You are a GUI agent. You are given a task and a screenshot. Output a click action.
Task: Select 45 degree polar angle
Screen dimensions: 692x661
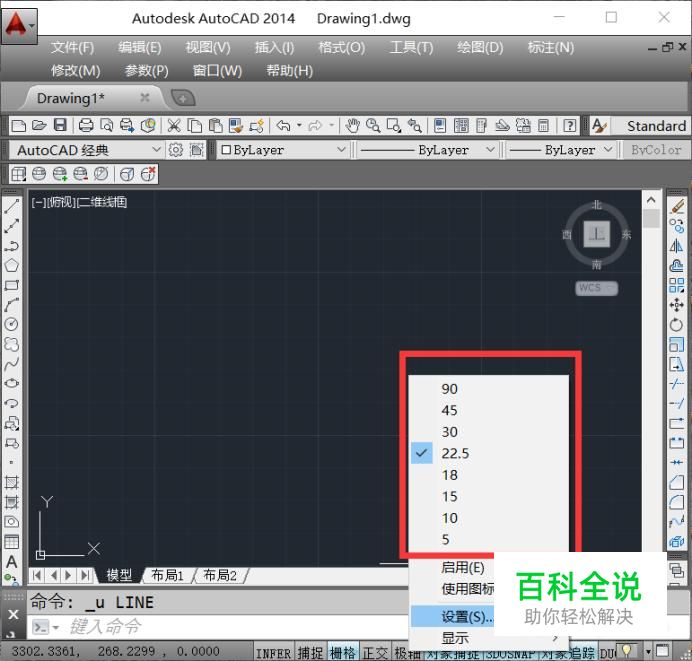[x=489, y=411]
